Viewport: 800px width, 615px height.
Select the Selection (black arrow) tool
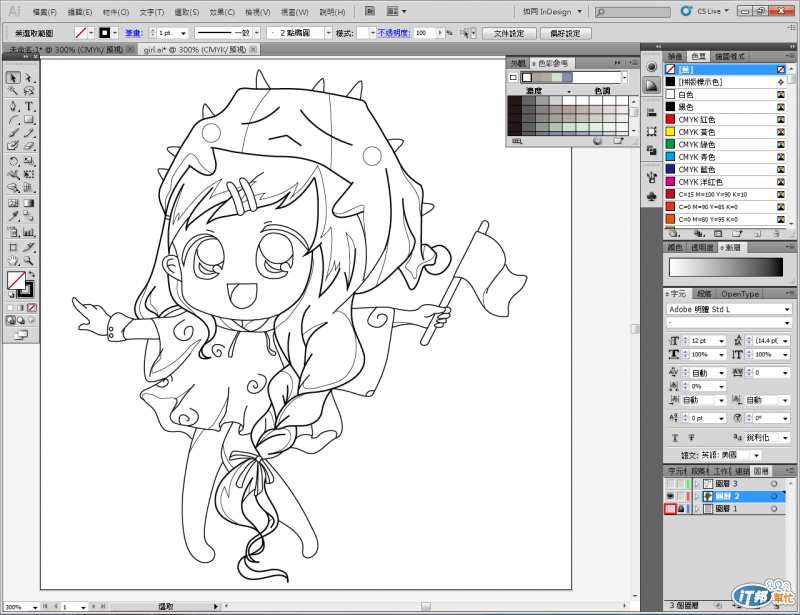coord(13,77)
